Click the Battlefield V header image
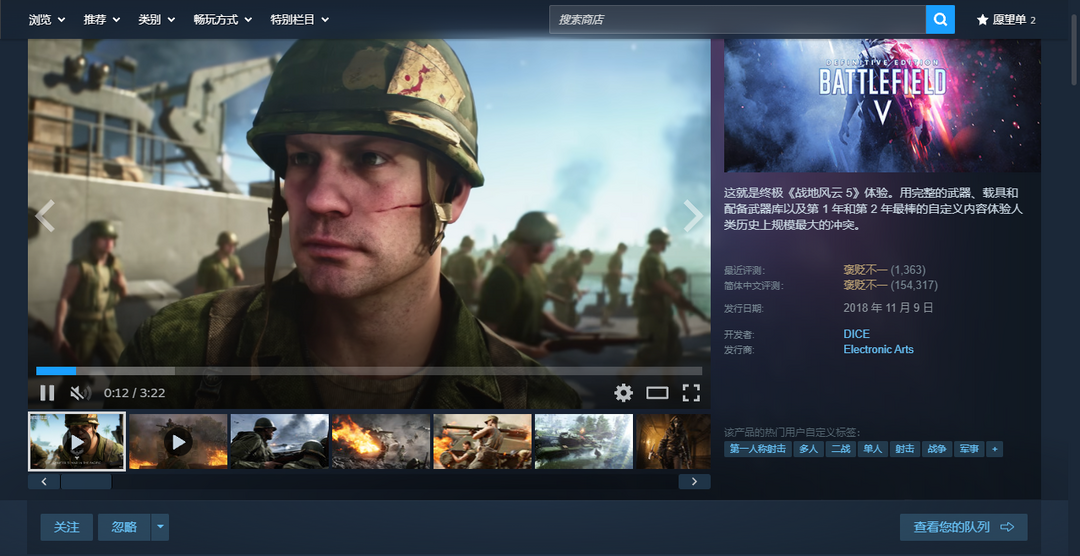The height and width of the screenshot is (556, 1080). (882, 105)
